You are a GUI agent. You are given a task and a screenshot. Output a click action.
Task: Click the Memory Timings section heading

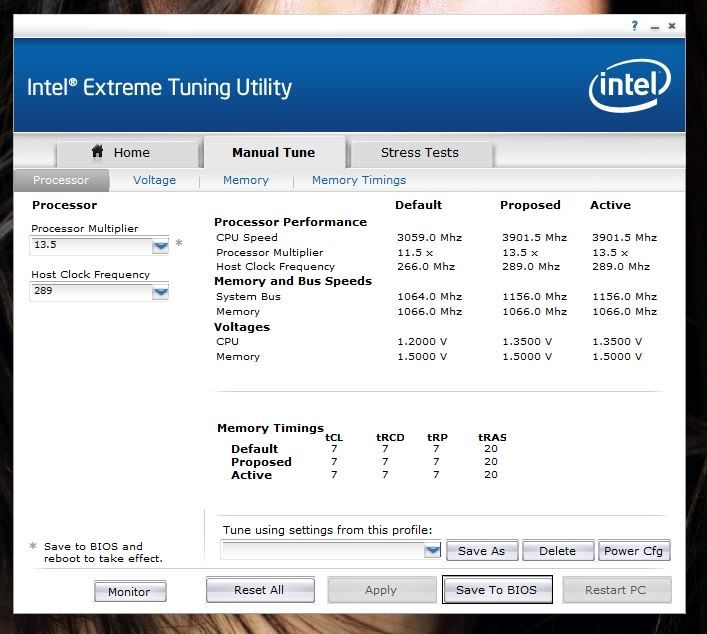[271, 428]
